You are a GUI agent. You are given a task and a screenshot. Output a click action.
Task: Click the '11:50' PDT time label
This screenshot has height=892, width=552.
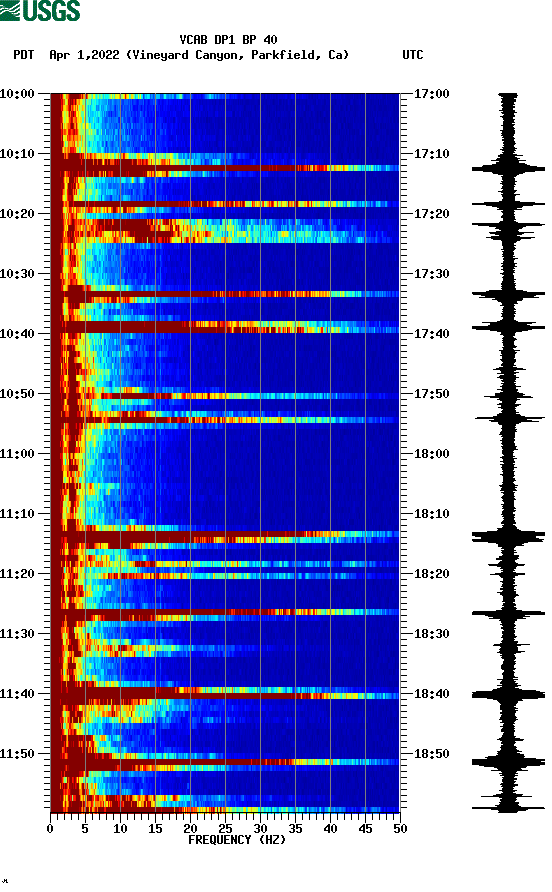(18, 754)
